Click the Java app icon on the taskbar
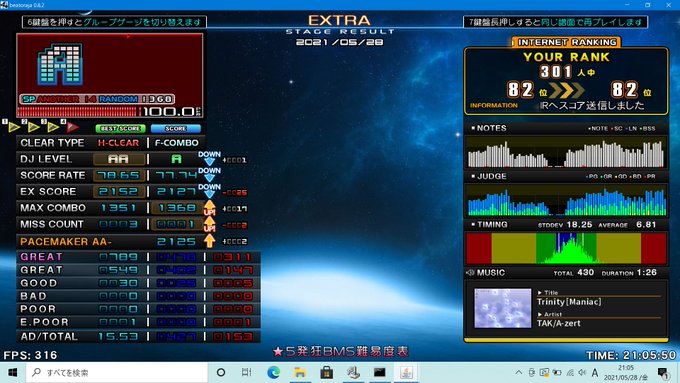 [406, 373]
